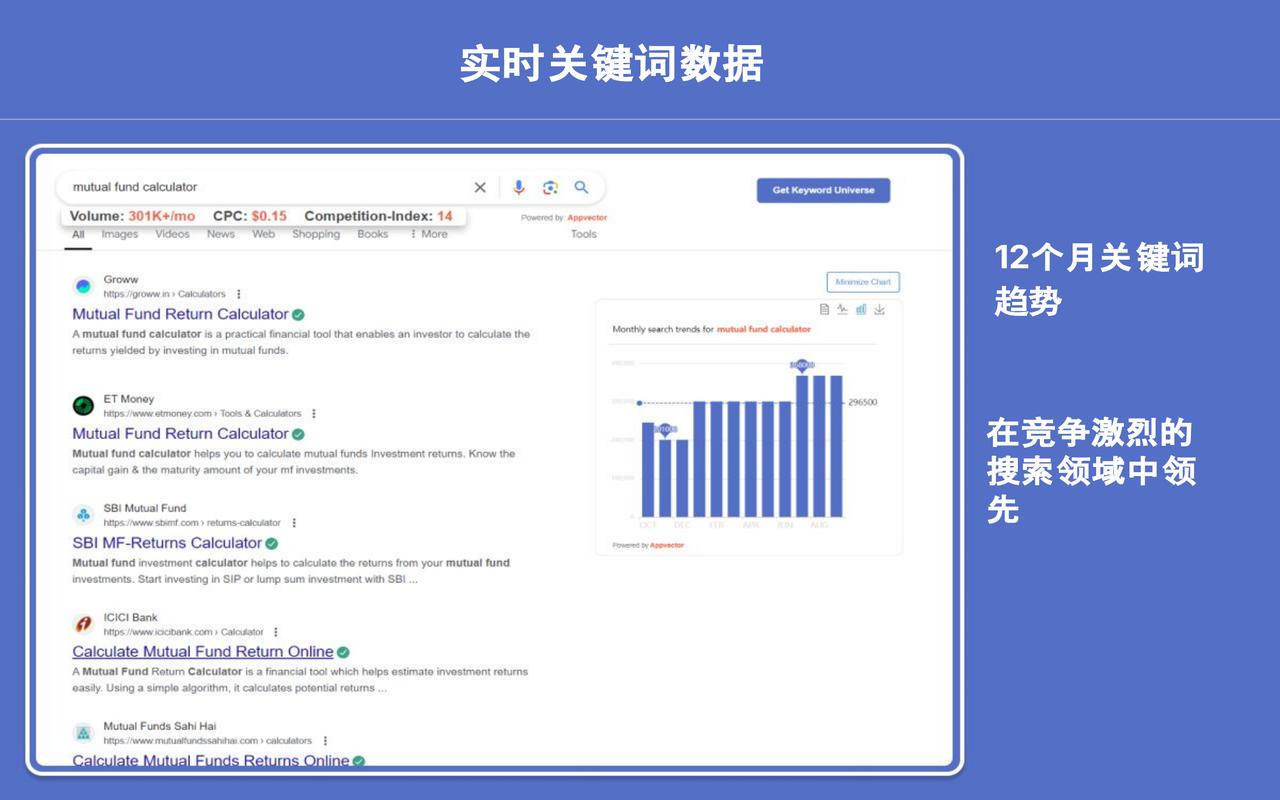Click verified badge next to ET Money result title
This screenshot has height=800, width=1280.
click(x=298, y=434)
